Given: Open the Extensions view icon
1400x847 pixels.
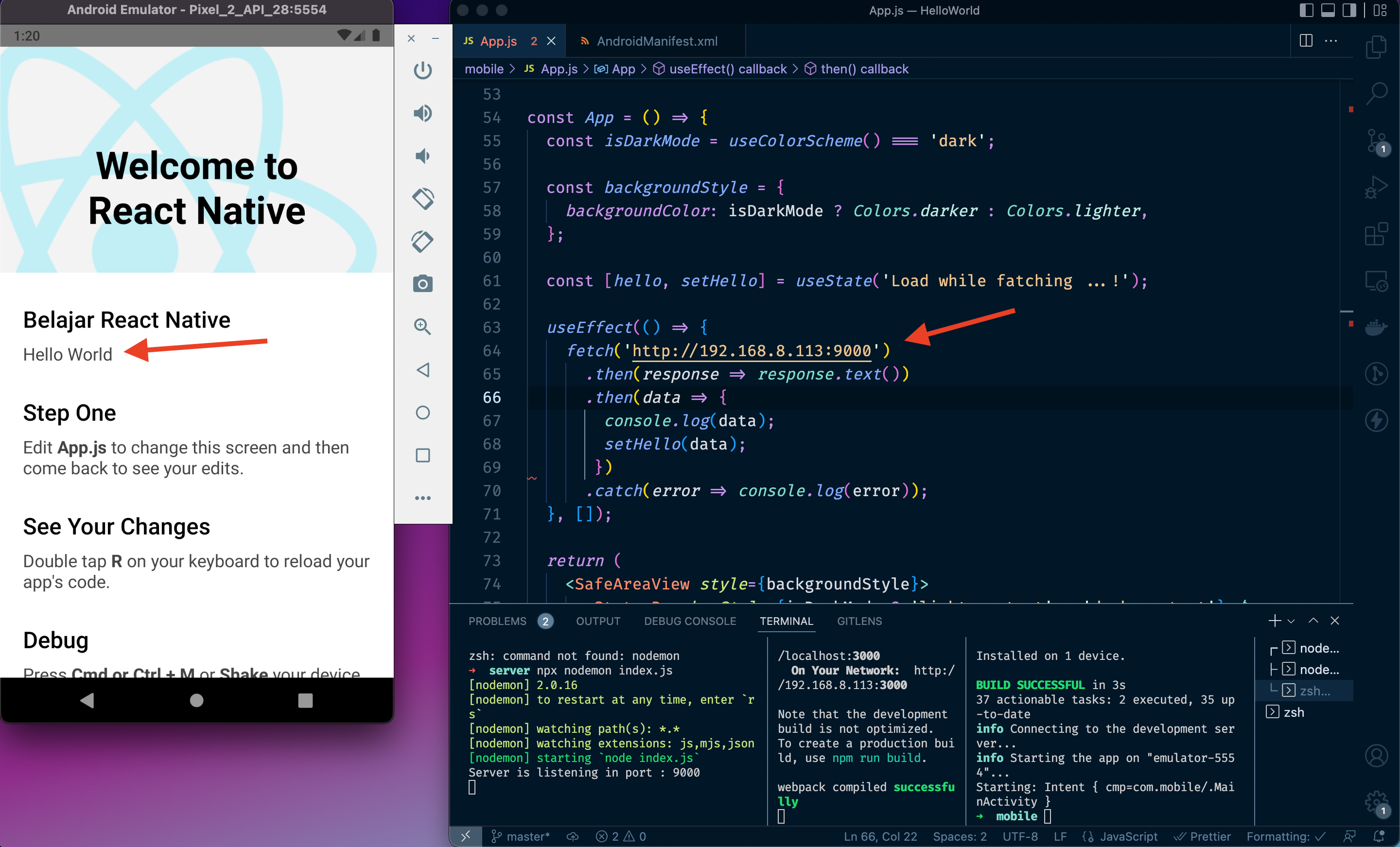Looking at the screenshot, I should (1376, 233).
